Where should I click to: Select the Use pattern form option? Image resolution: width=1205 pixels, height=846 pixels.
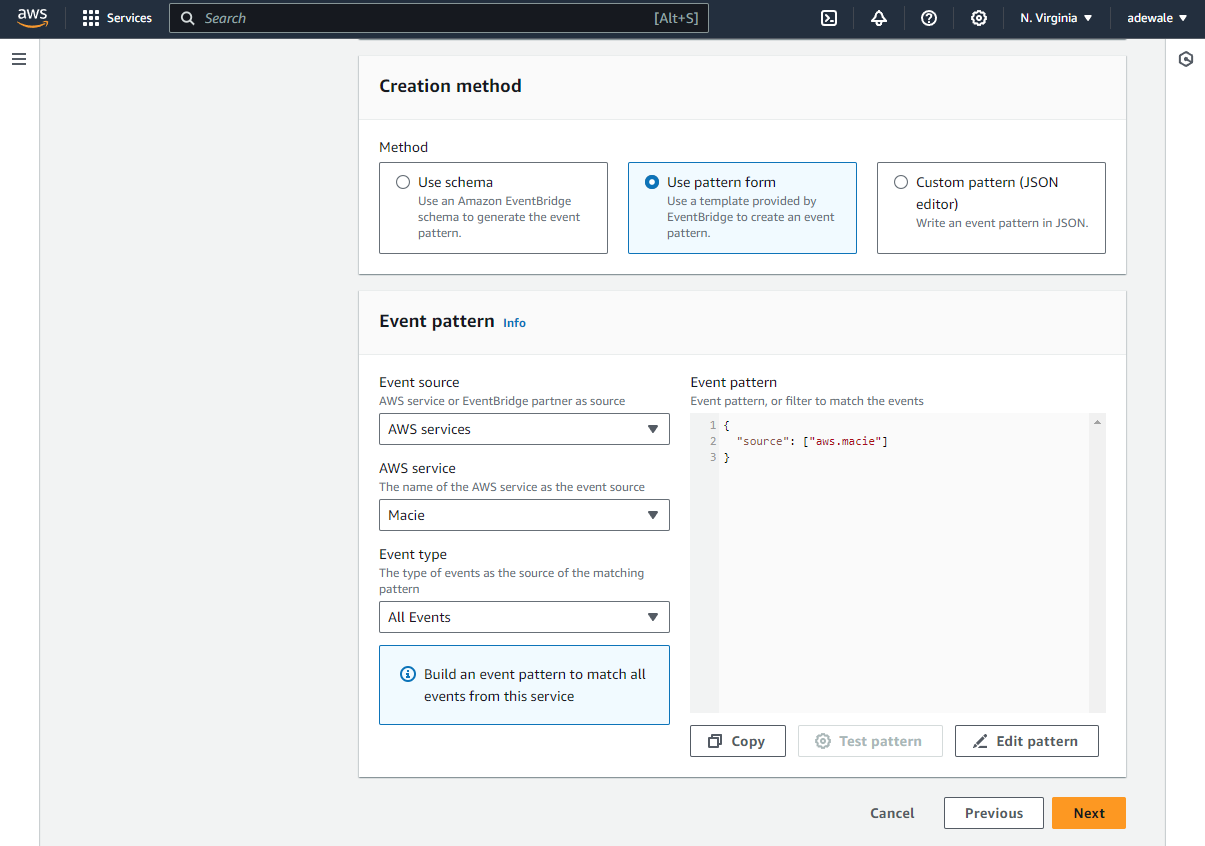[652, 182]
